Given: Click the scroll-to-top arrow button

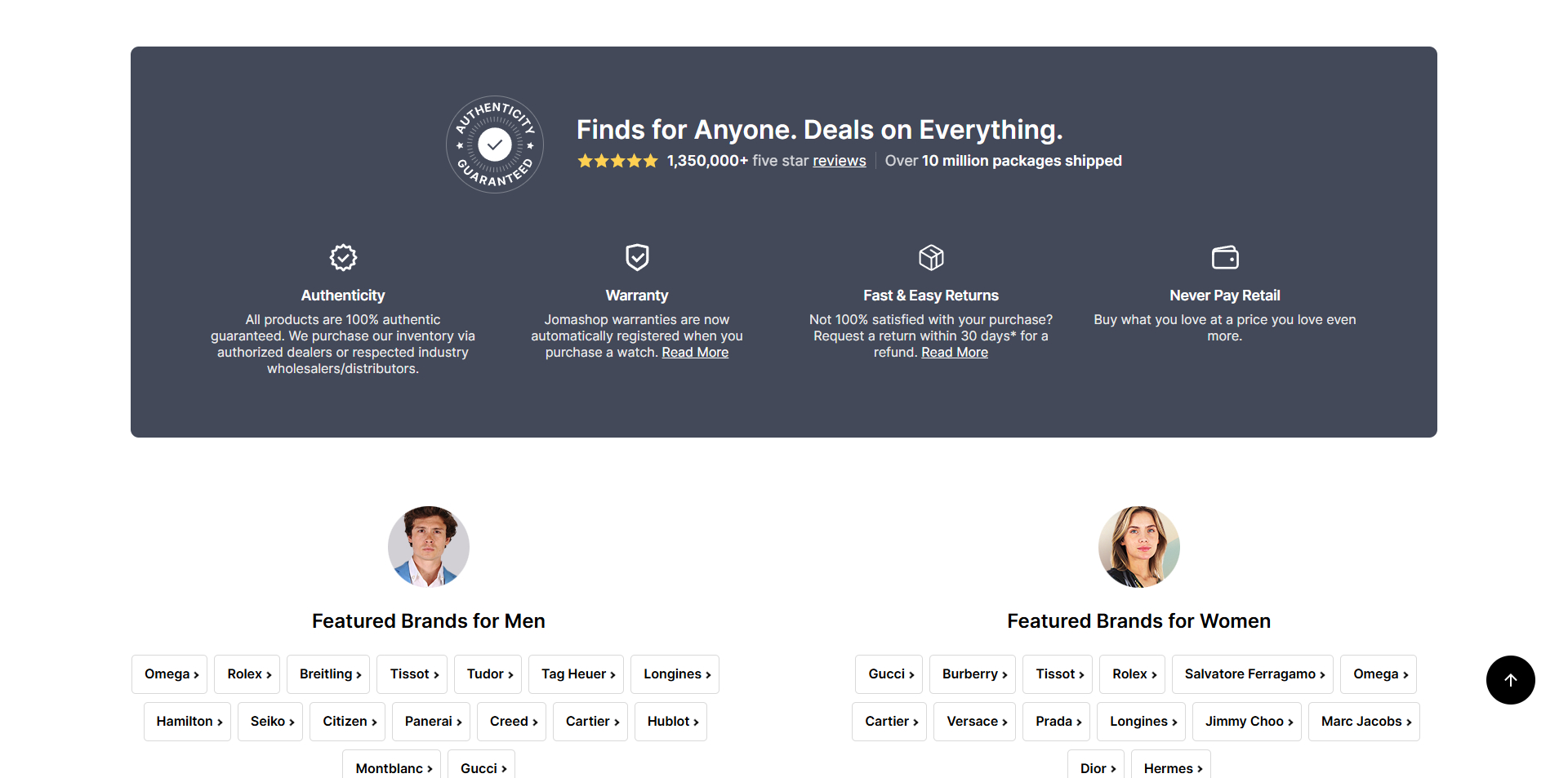Looking at the screenshot, I should pyautogui.click(x=1511, y=680).
